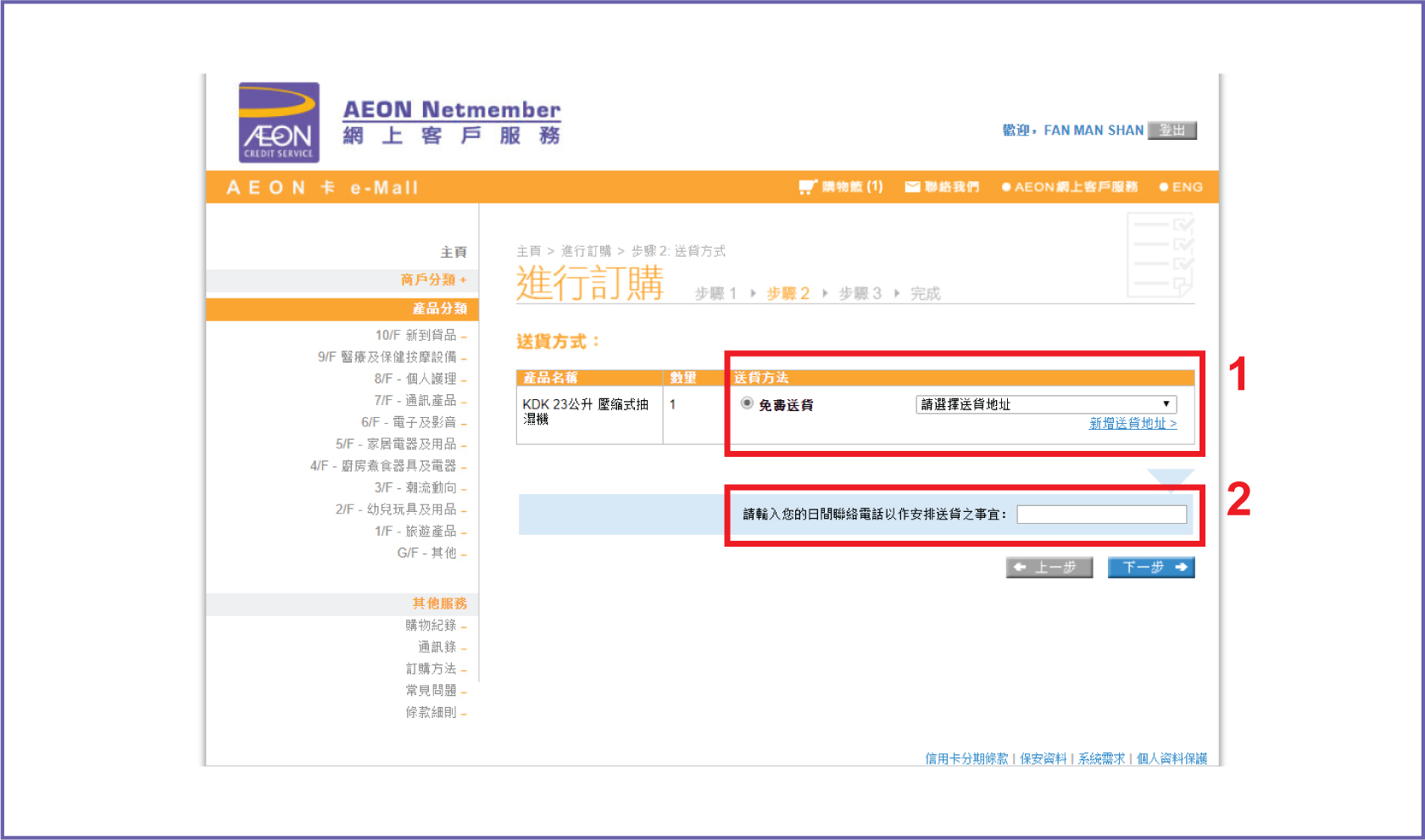Go to 主頁 in the left sidebar
The height and width of the screenshot is (840, 1425).
coord(454,252)
